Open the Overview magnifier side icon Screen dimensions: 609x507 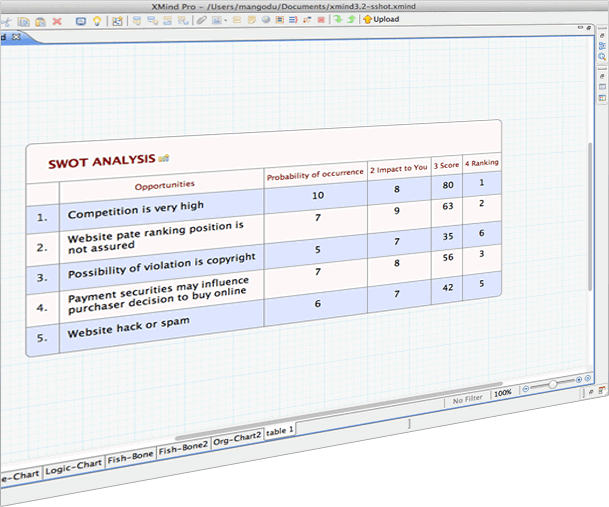pos(602,57)
